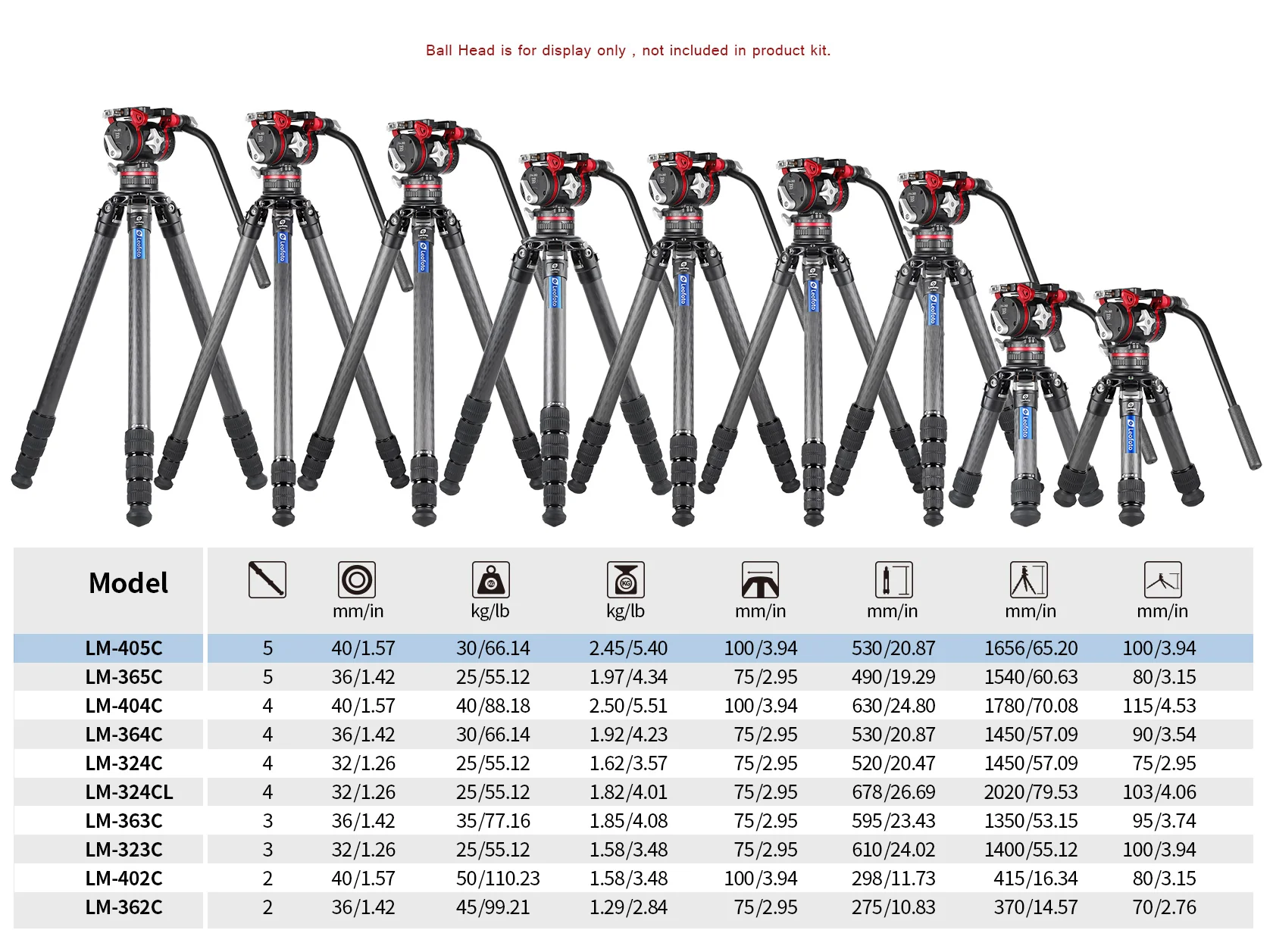
Task: Select the LM-365C model name
Action: point(124,677)
